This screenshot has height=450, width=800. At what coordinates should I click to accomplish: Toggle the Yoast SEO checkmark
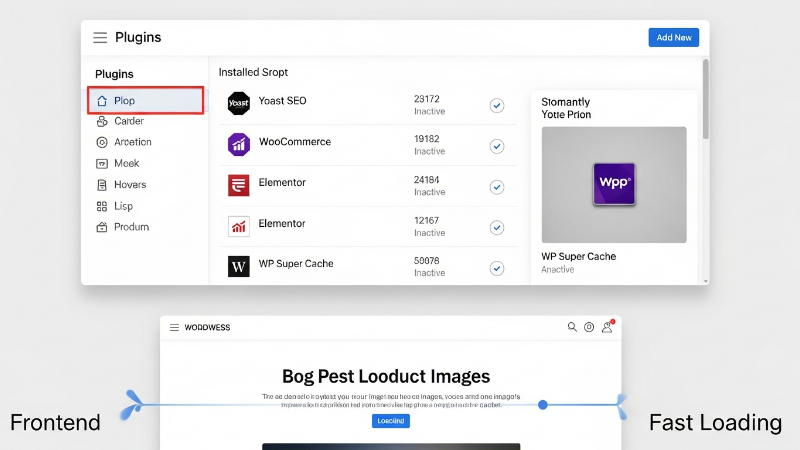tap(497, 106)
